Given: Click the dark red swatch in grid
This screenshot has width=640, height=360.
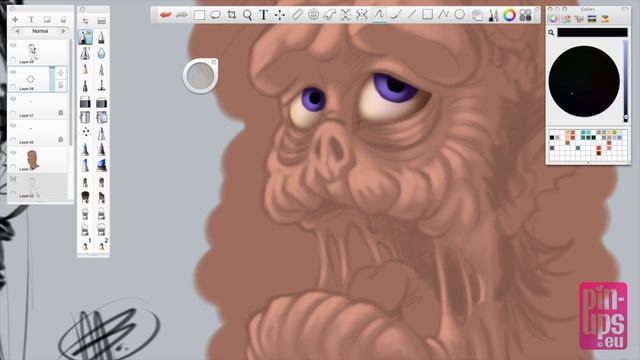Looking at the screenshot, I should (599, 153).
